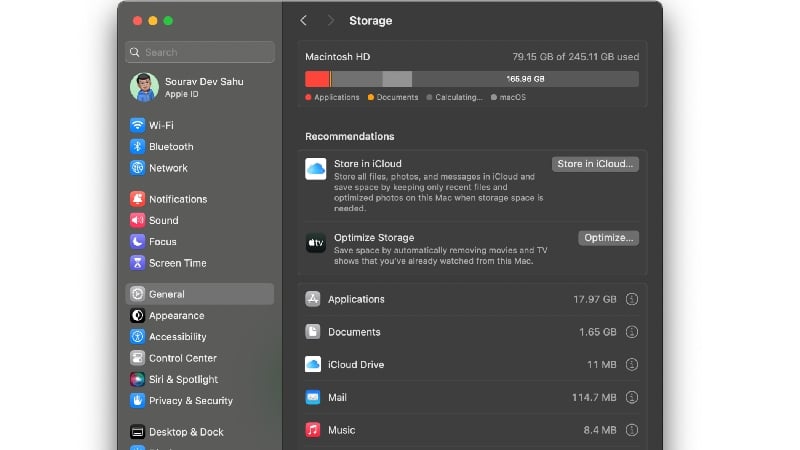This screenshot has height=450, width=800.
Task: Select General in the sidebar
Action: [199, 294]
